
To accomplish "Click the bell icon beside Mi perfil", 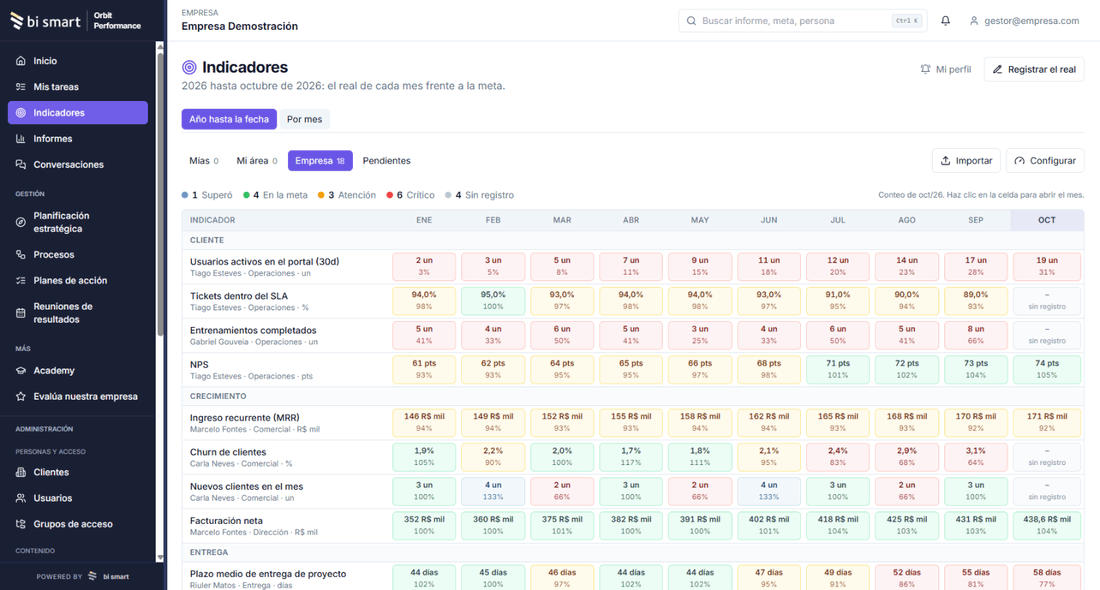I will 925,69.
